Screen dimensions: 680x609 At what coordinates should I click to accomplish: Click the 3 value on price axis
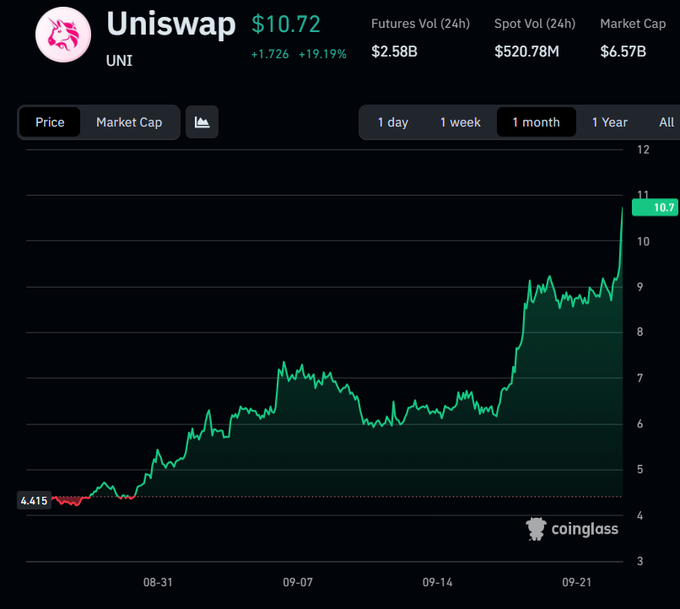pyautogui.click(x=640, y=561)
